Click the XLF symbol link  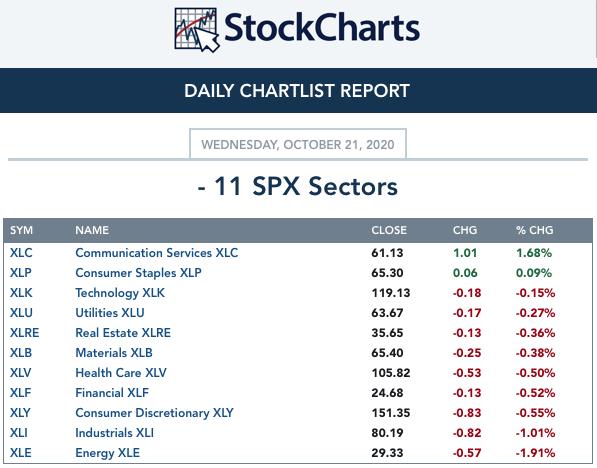[x=21, y=393]
